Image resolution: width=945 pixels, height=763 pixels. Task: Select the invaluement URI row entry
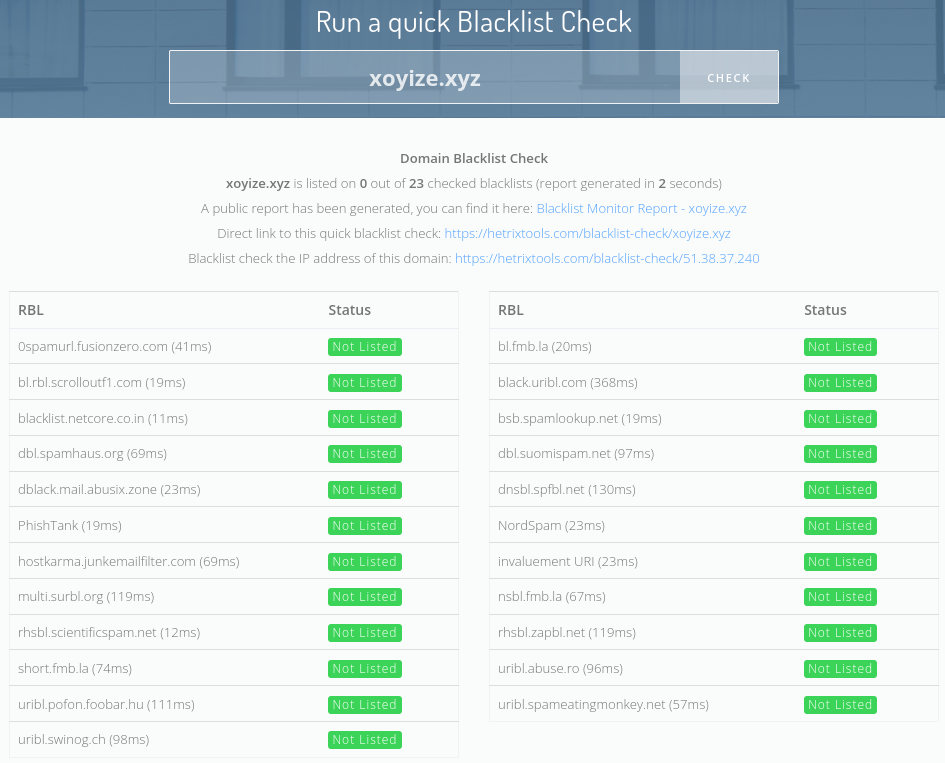tap(567, 562)
